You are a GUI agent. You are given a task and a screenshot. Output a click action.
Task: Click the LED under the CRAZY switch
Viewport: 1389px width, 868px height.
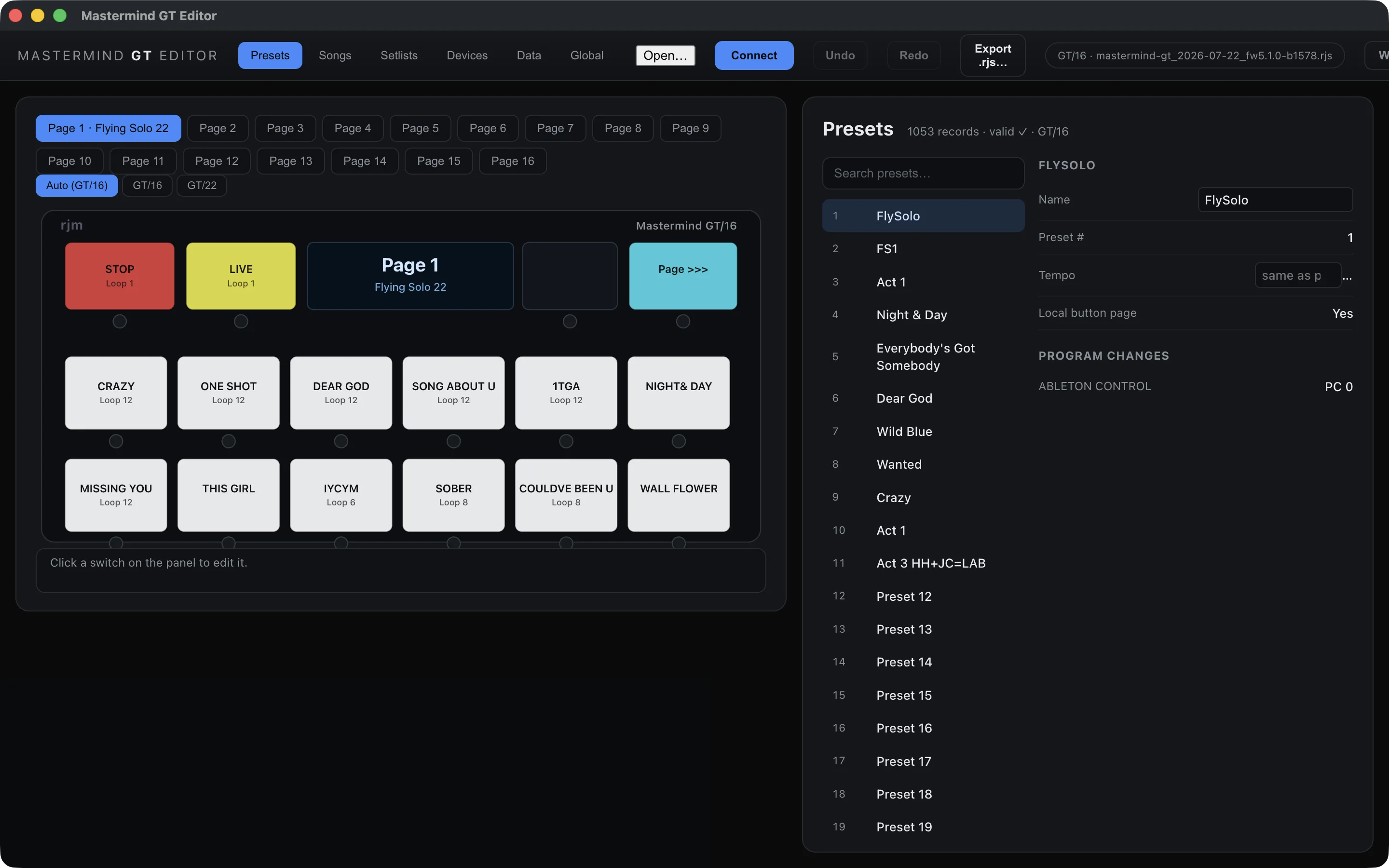coord(116,441)
